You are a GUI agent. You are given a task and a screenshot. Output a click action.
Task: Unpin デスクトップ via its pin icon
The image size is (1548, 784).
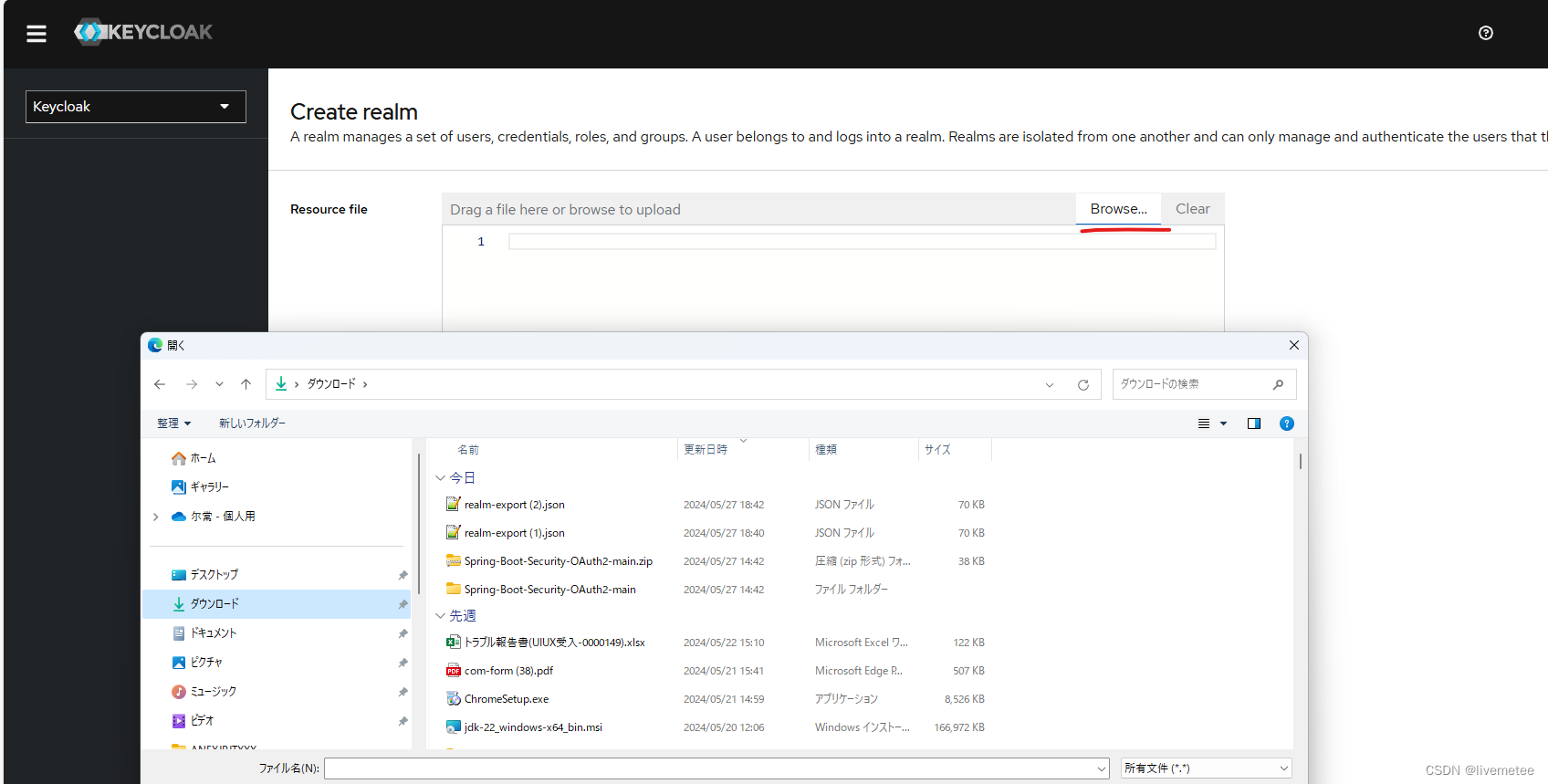(x=403, y=575)
